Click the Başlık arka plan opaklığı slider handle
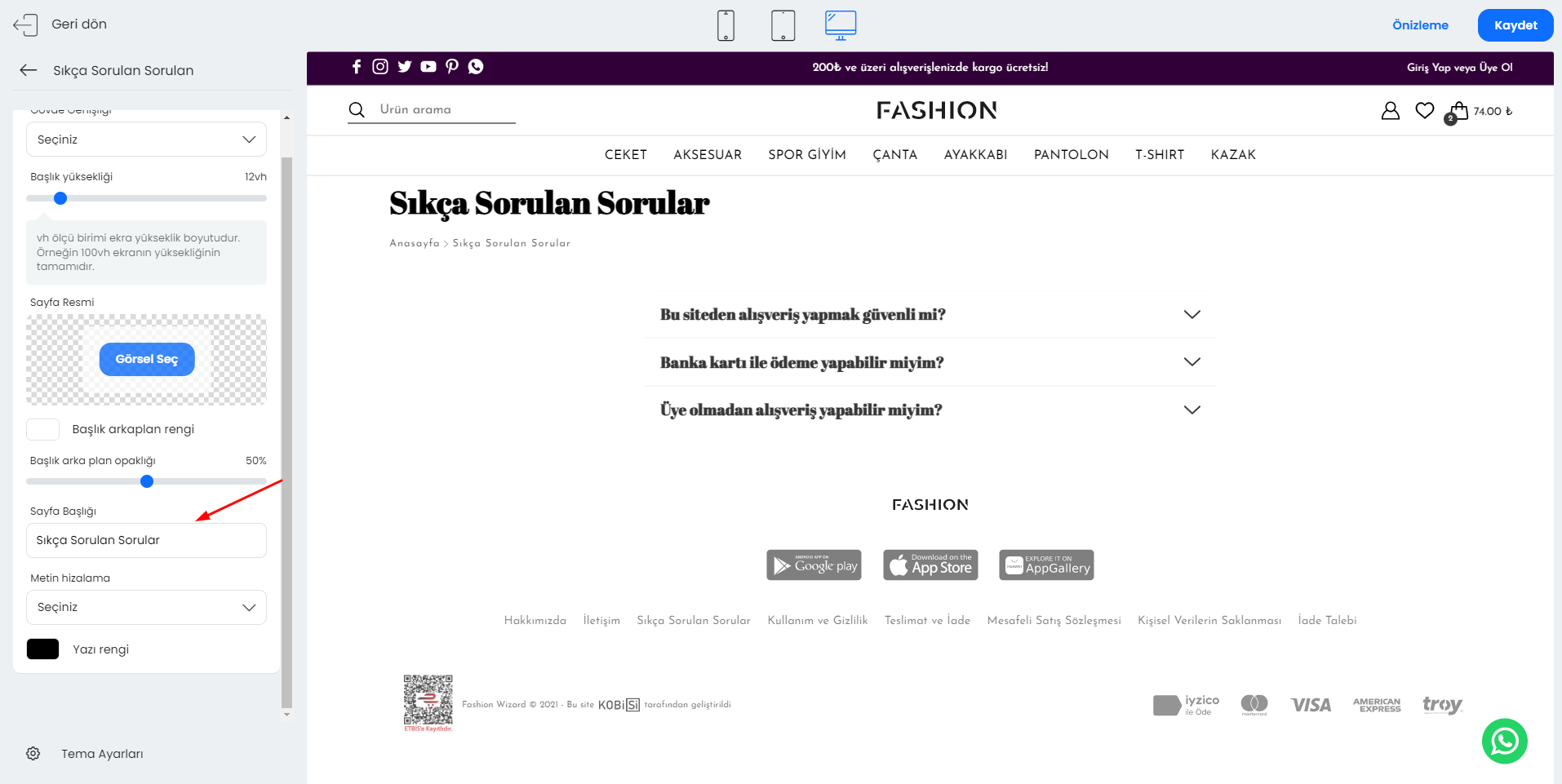 click(x=147, y=481)
